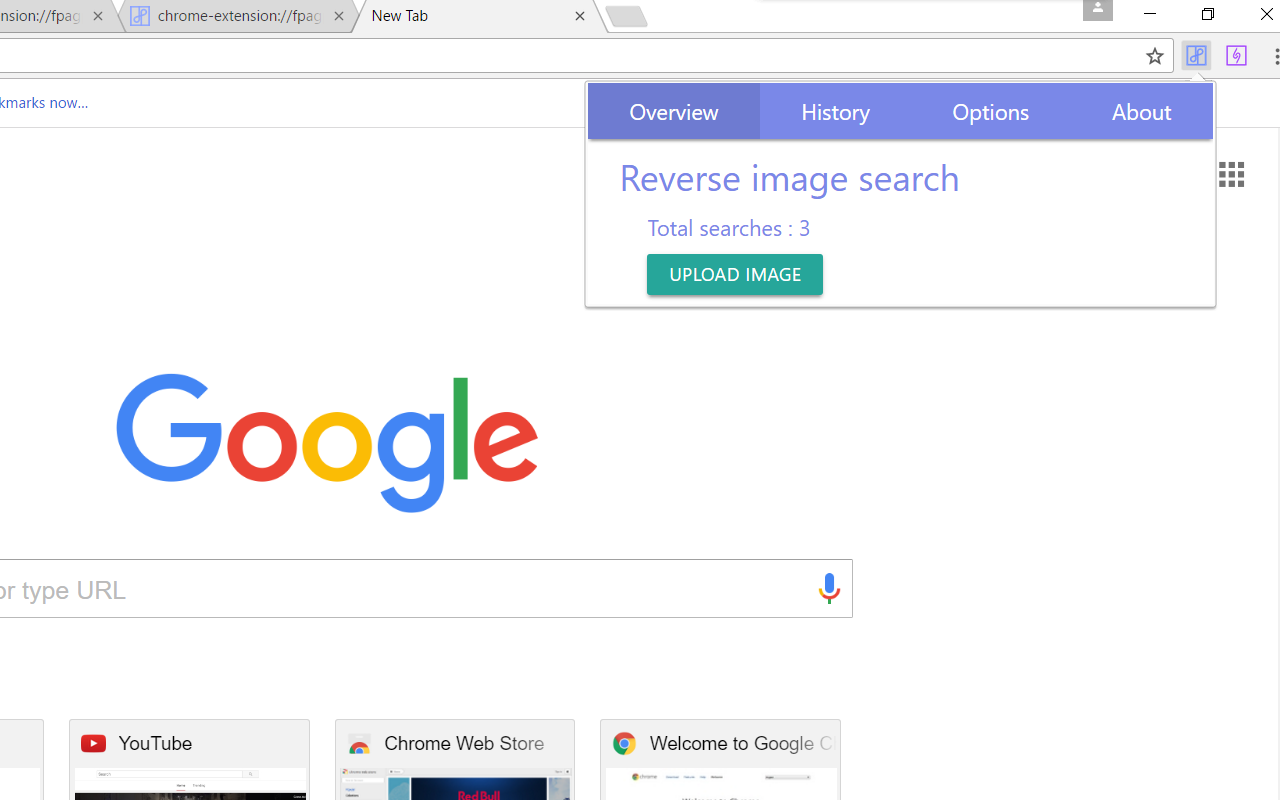
Task: Switch to the History tab
Action: click(x=835, y=112)
